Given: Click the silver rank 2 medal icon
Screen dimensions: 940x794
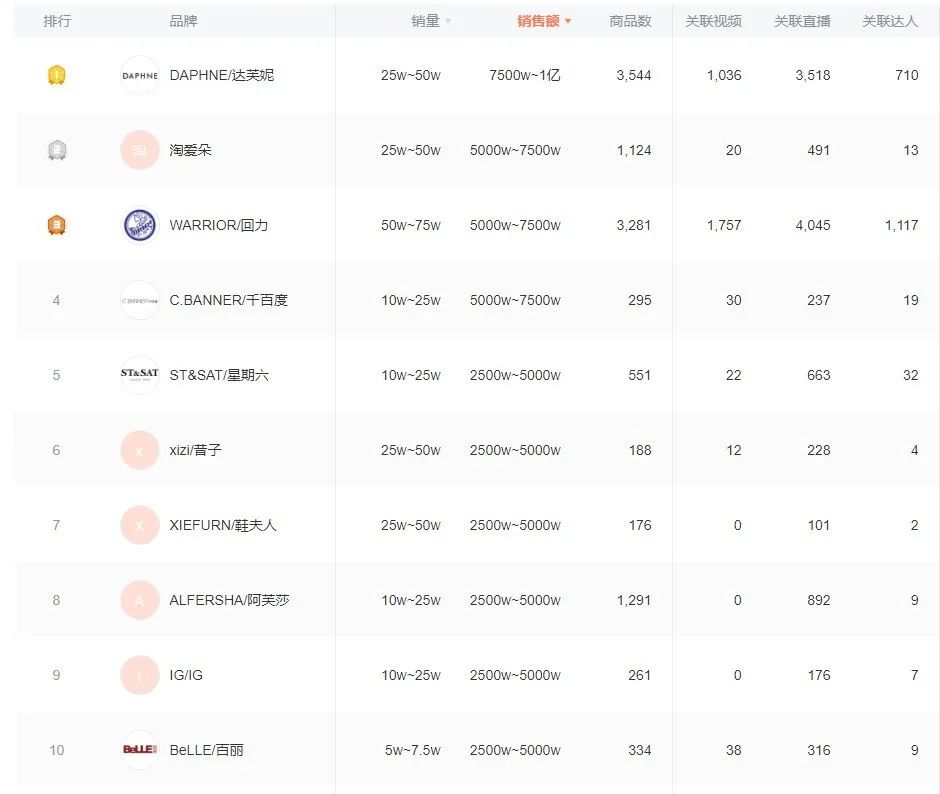Looking at the screenshot, I should 56,150.
